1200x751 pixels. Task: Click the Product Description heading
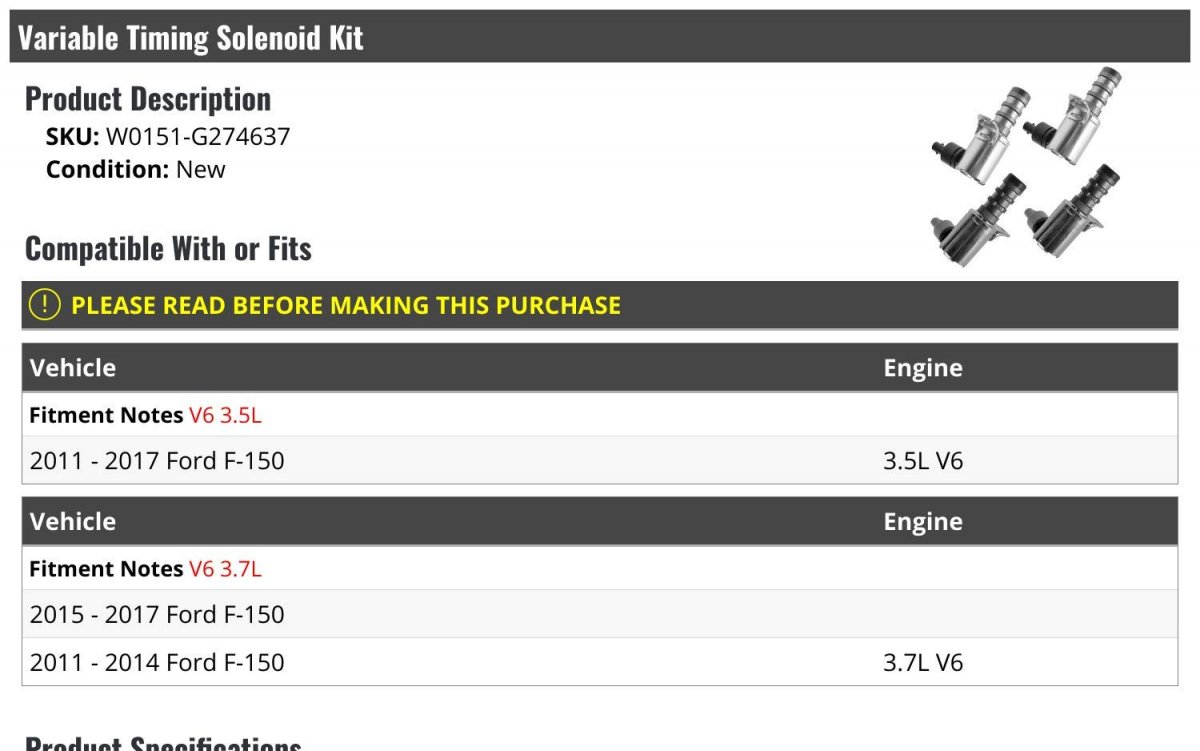[x=148, y=99]
